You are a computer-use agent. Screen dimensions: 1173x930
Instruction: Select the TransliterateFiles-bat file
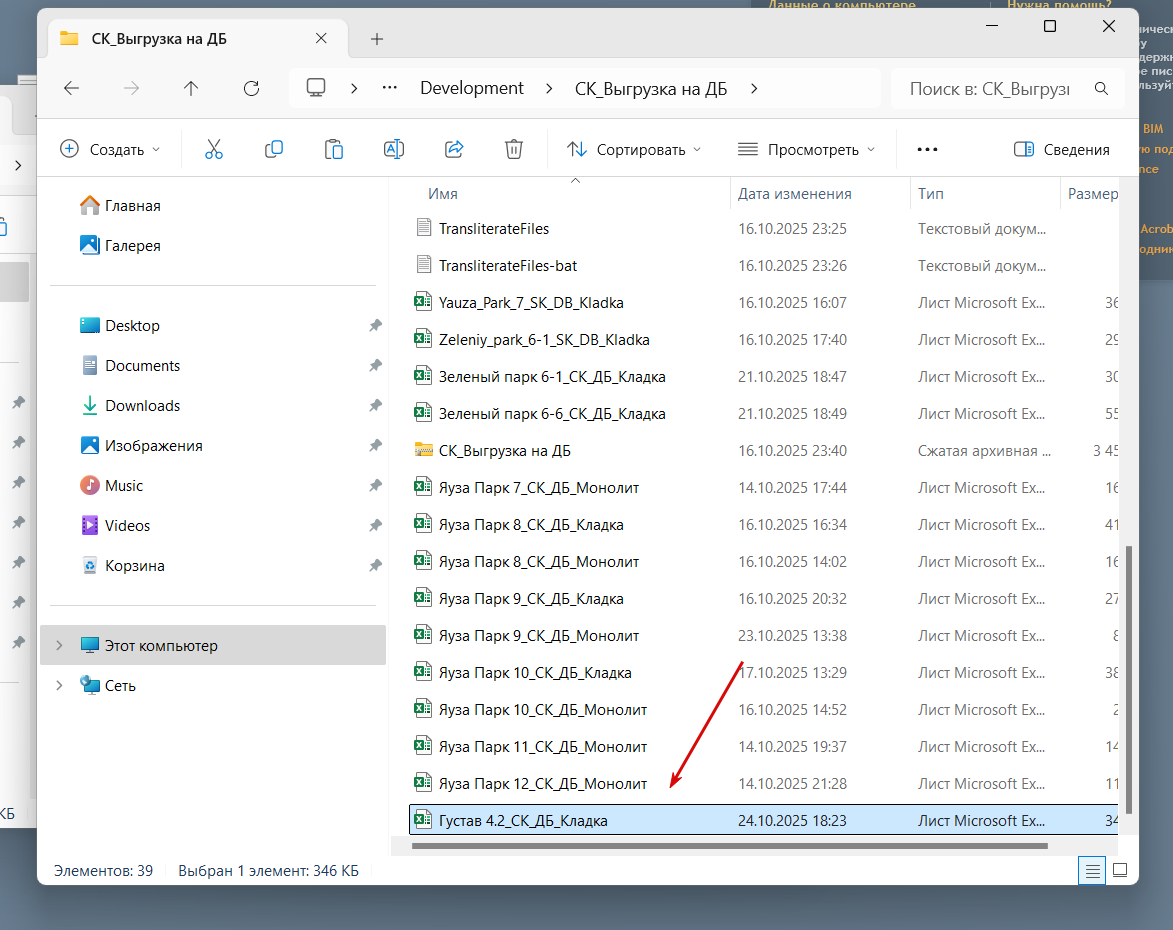[x=763, y=266]
